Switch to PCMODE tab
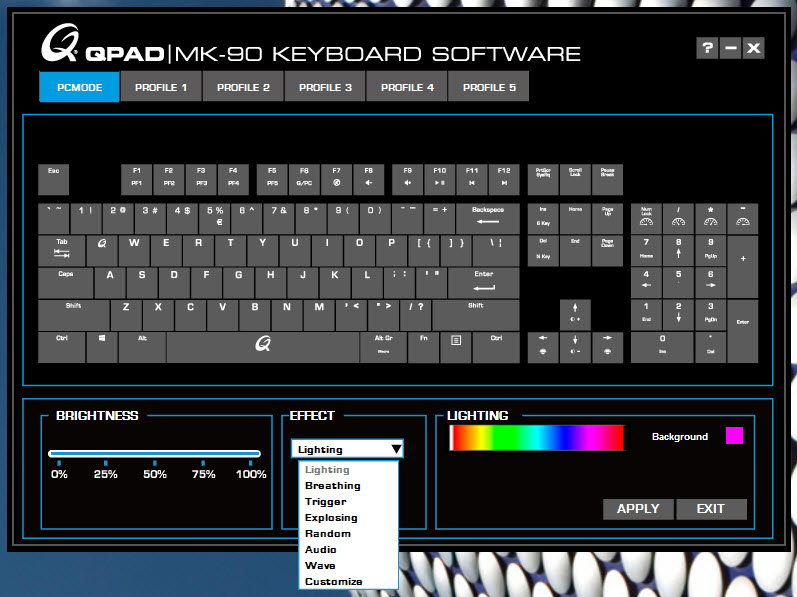 click(x=79, y=87)
